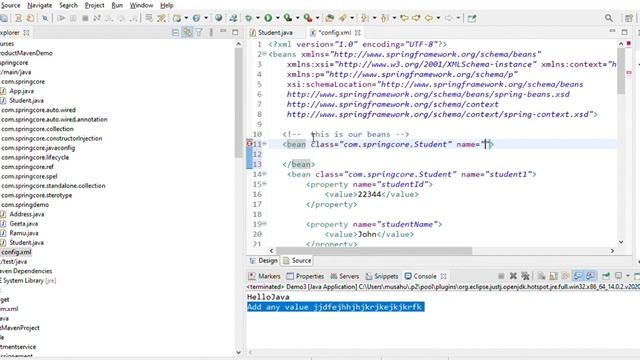Click the Run button in the toolbar
Viewport: 640px width, 360px height.
pyautogui.click(x=268, y=18)
